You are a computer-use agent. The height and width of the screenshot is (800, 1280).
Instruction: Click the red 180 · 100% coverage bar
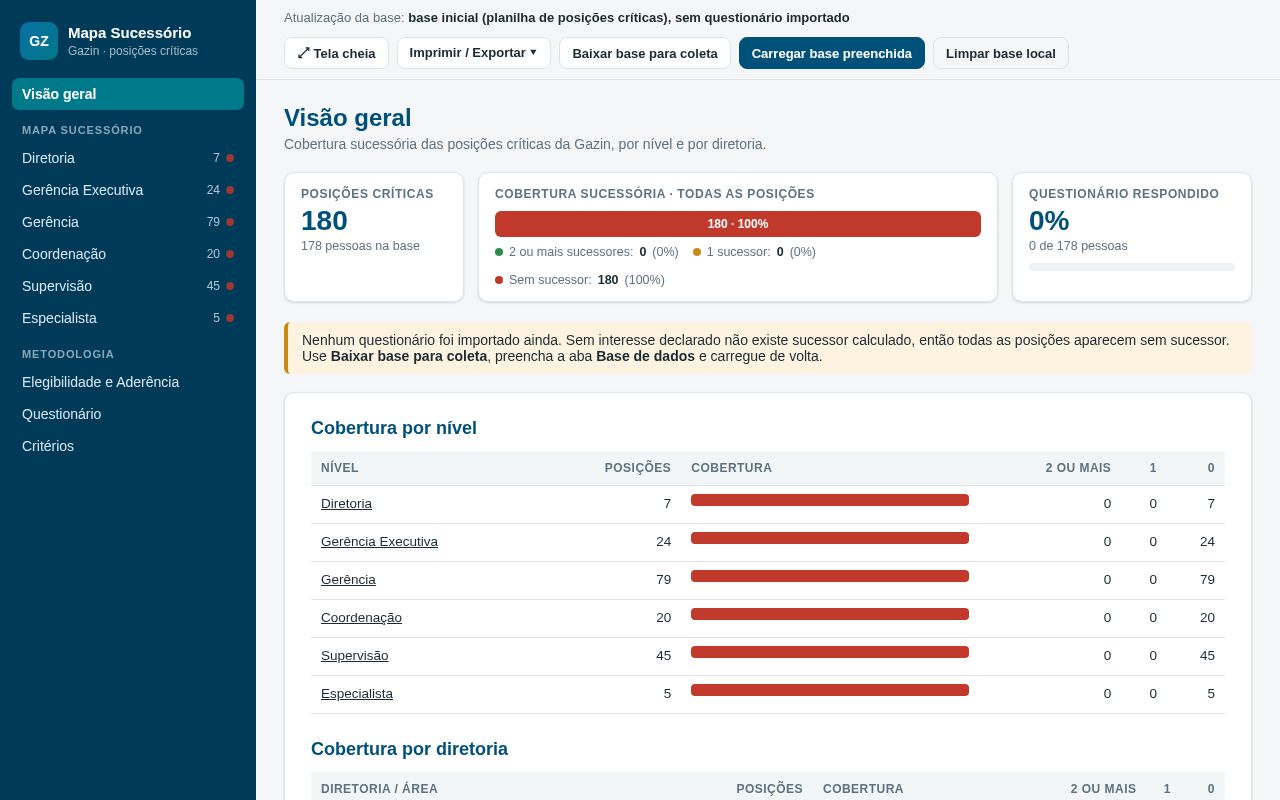[x=738, y=224]
